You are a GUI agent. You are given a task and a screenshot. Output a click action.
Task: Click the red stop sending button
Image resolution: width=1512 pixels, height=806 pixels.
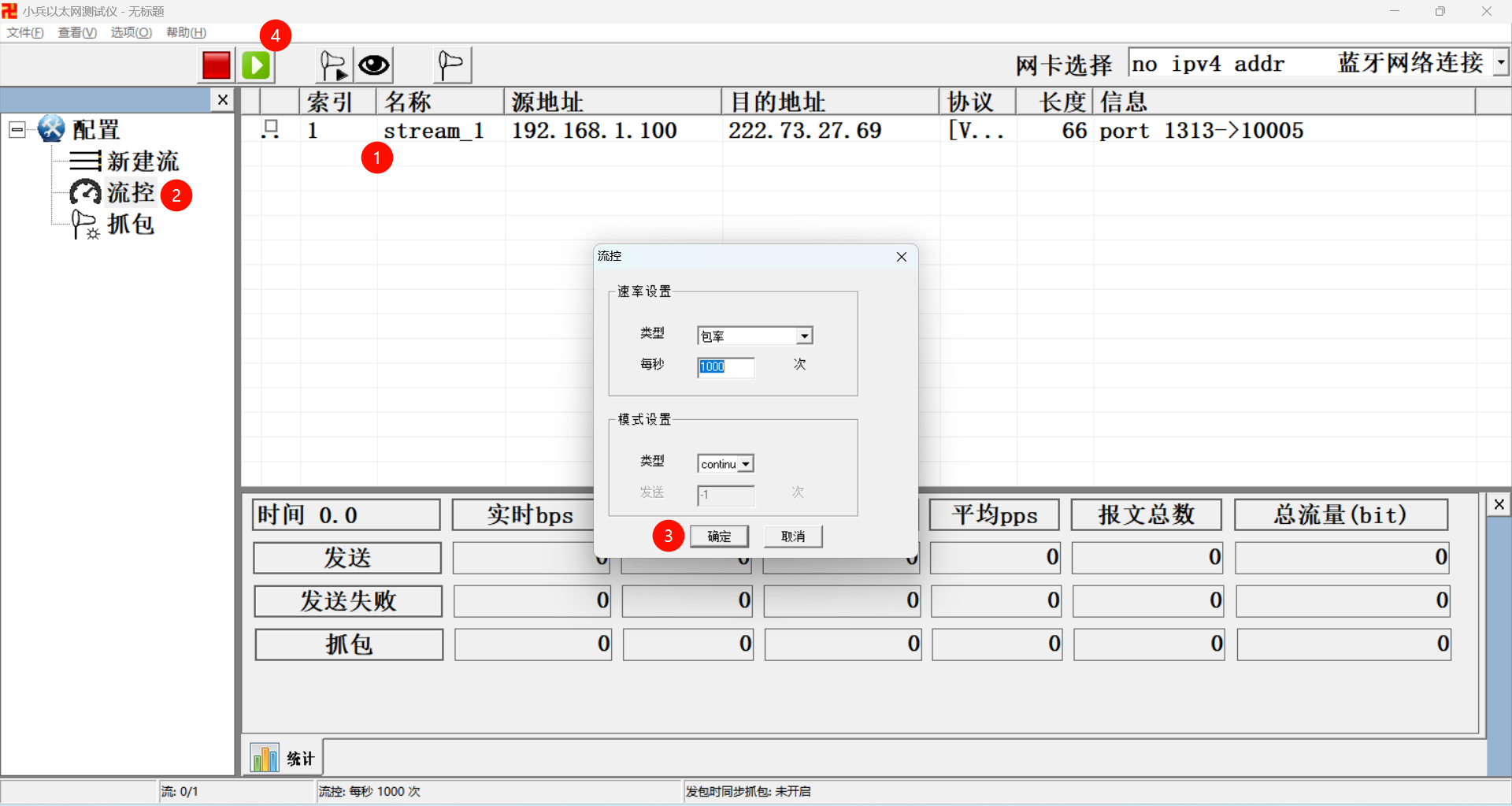216,65
